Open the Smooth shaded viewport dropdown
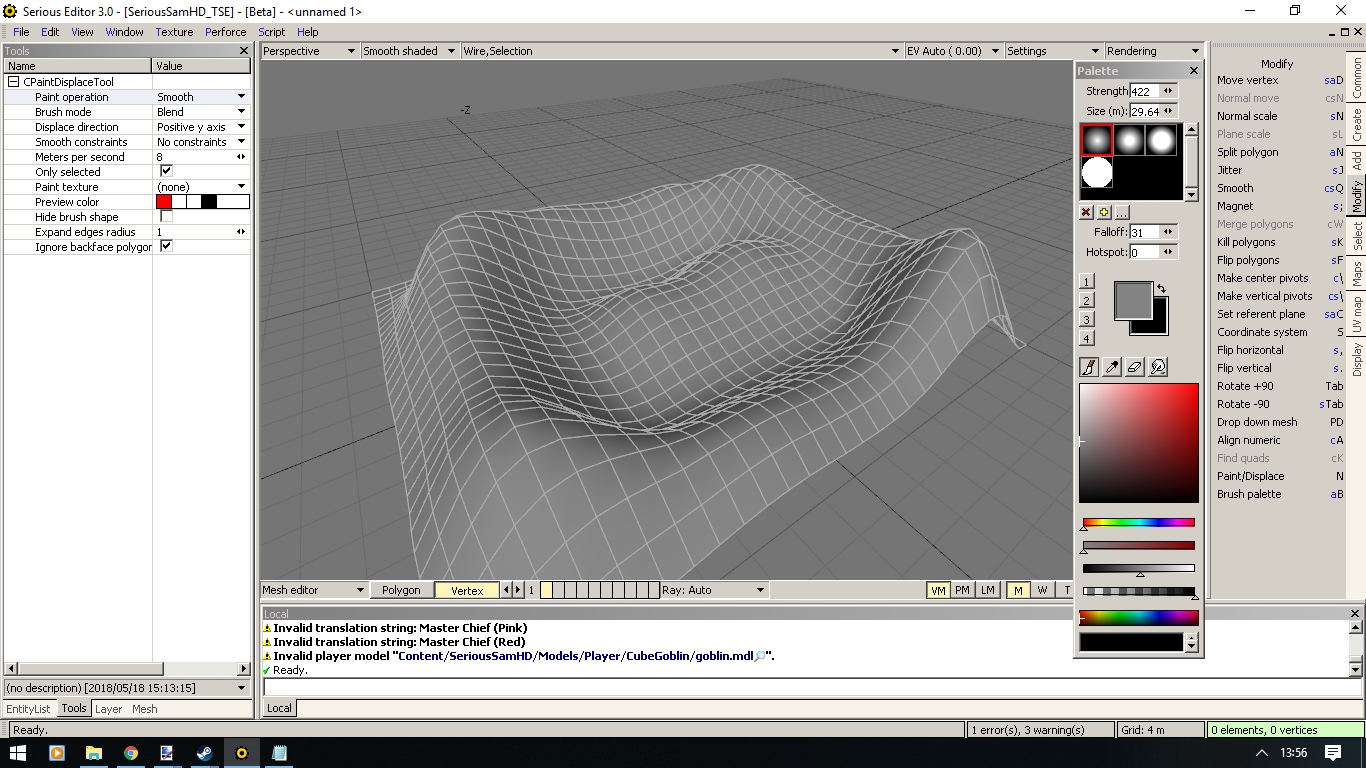This screenshot has height=768, width=1366. pyautogui.click(x=451, y=51)
